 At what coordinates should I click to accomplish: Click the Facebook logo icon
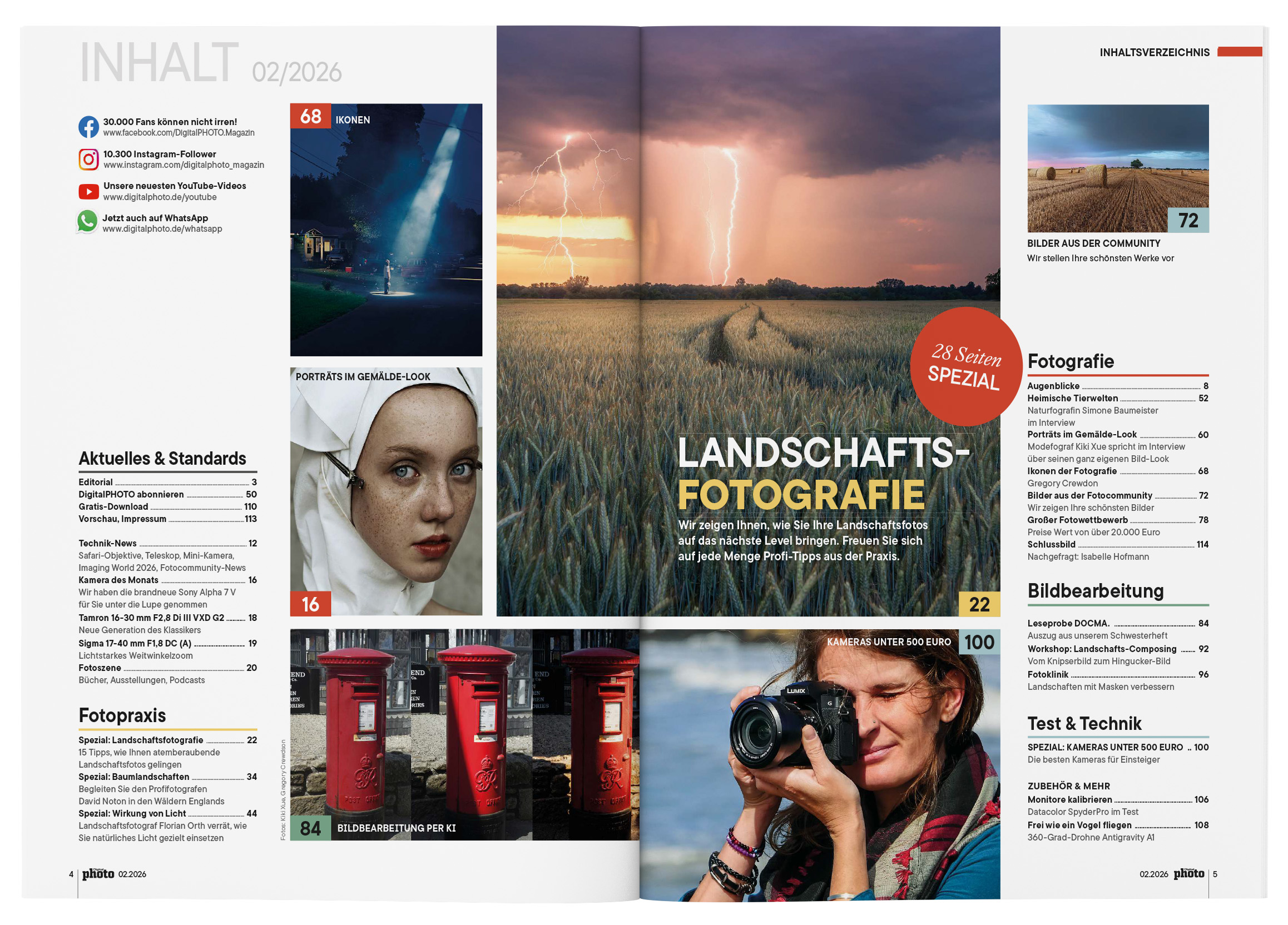coord(88,127)
